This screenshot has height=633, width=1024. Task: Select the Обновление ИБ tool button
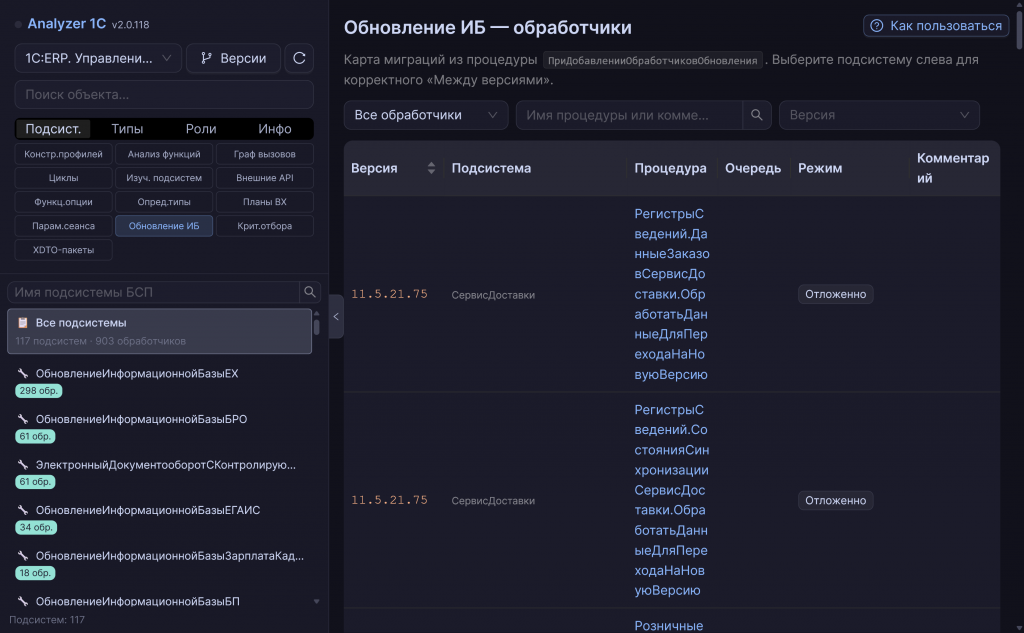coord(164,226)
